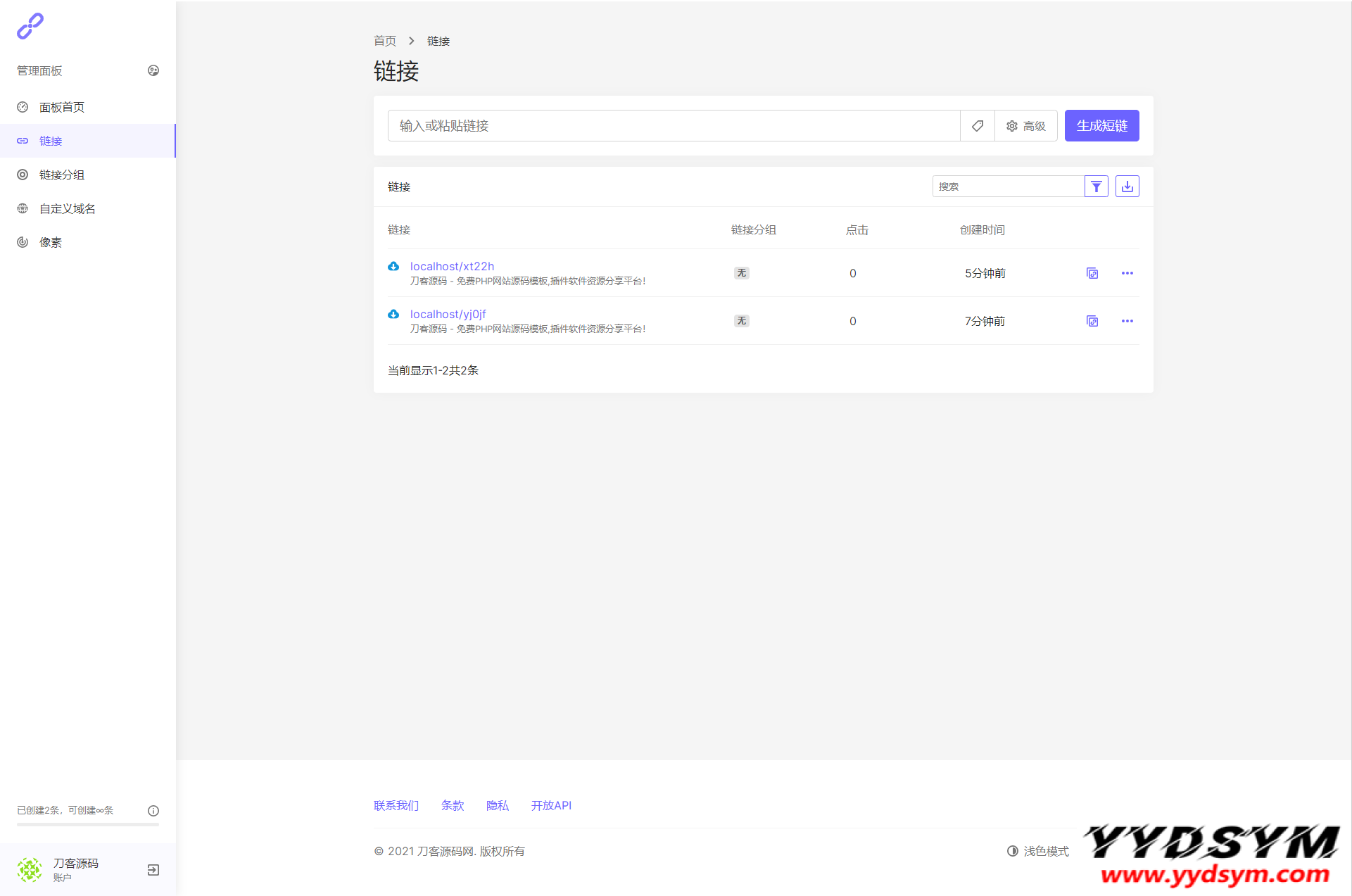This screenshot has height=896, width=1352.
Task: Toggle 浅色模式 theme switch
Action: (1037, 851)
